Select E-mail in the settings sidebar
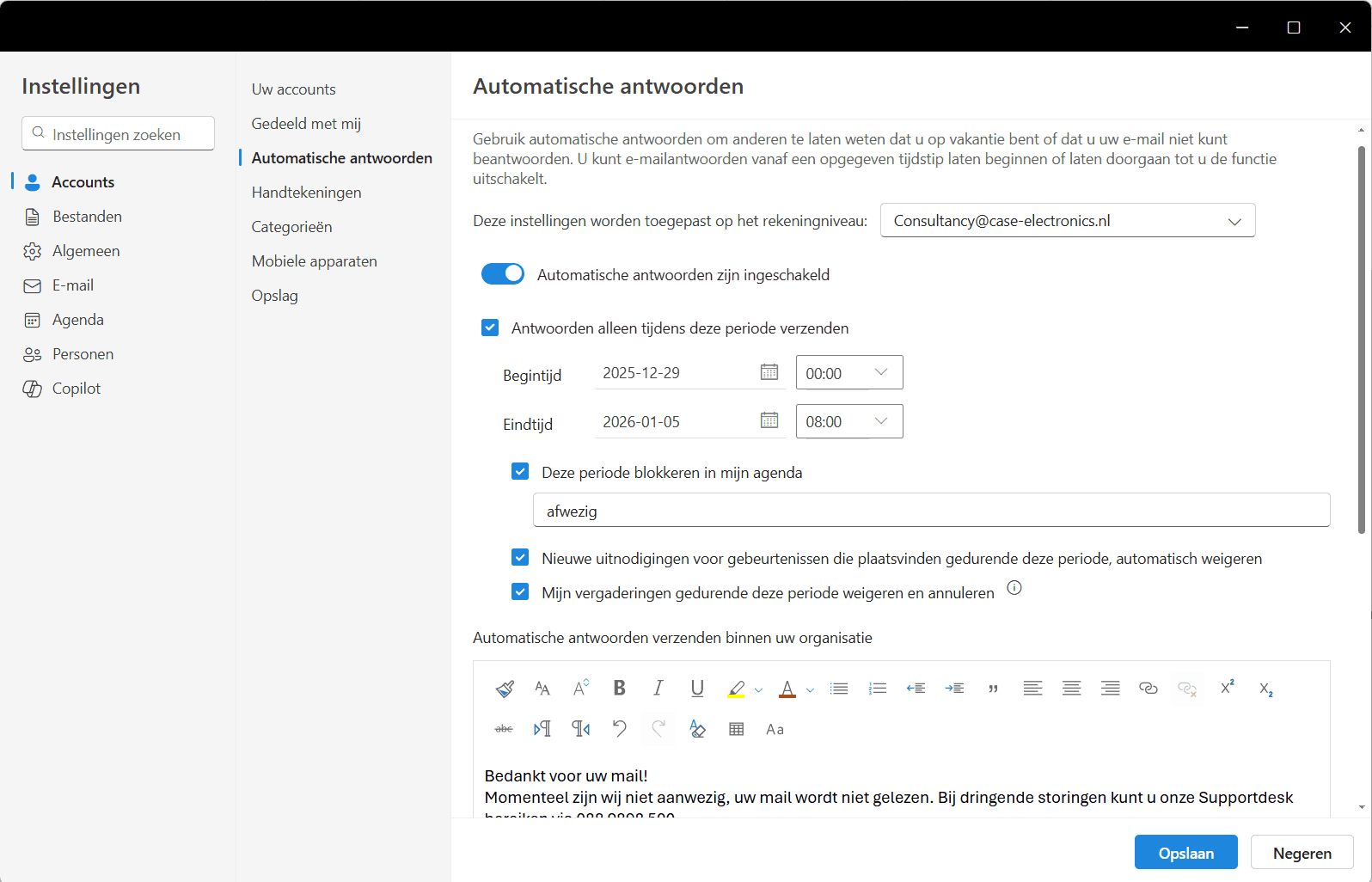The width and height of the screenshot is (1372, 882). tap(73, 285)
